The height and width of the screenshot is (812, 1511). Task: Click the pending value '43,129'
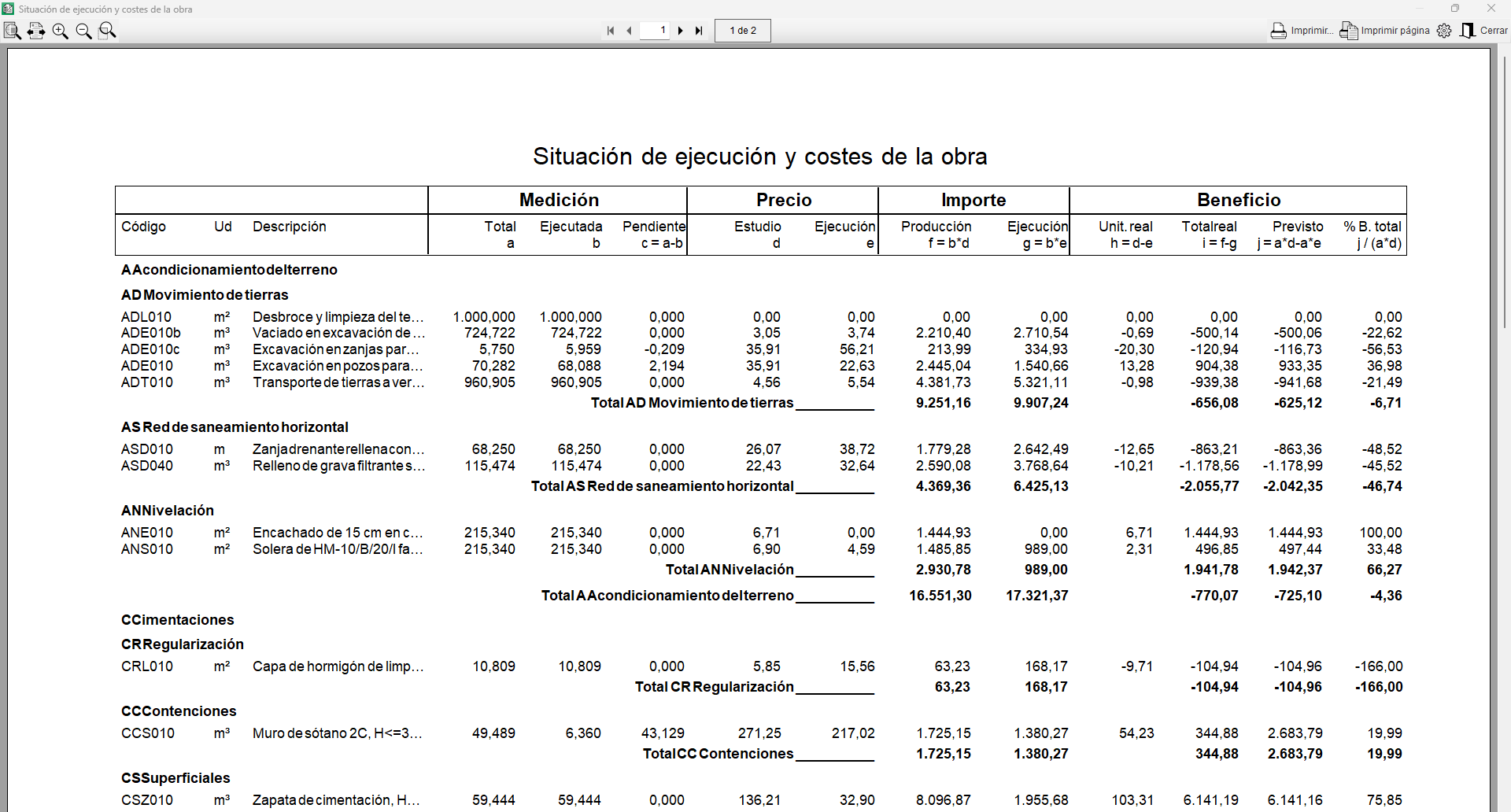pos(663,733)
